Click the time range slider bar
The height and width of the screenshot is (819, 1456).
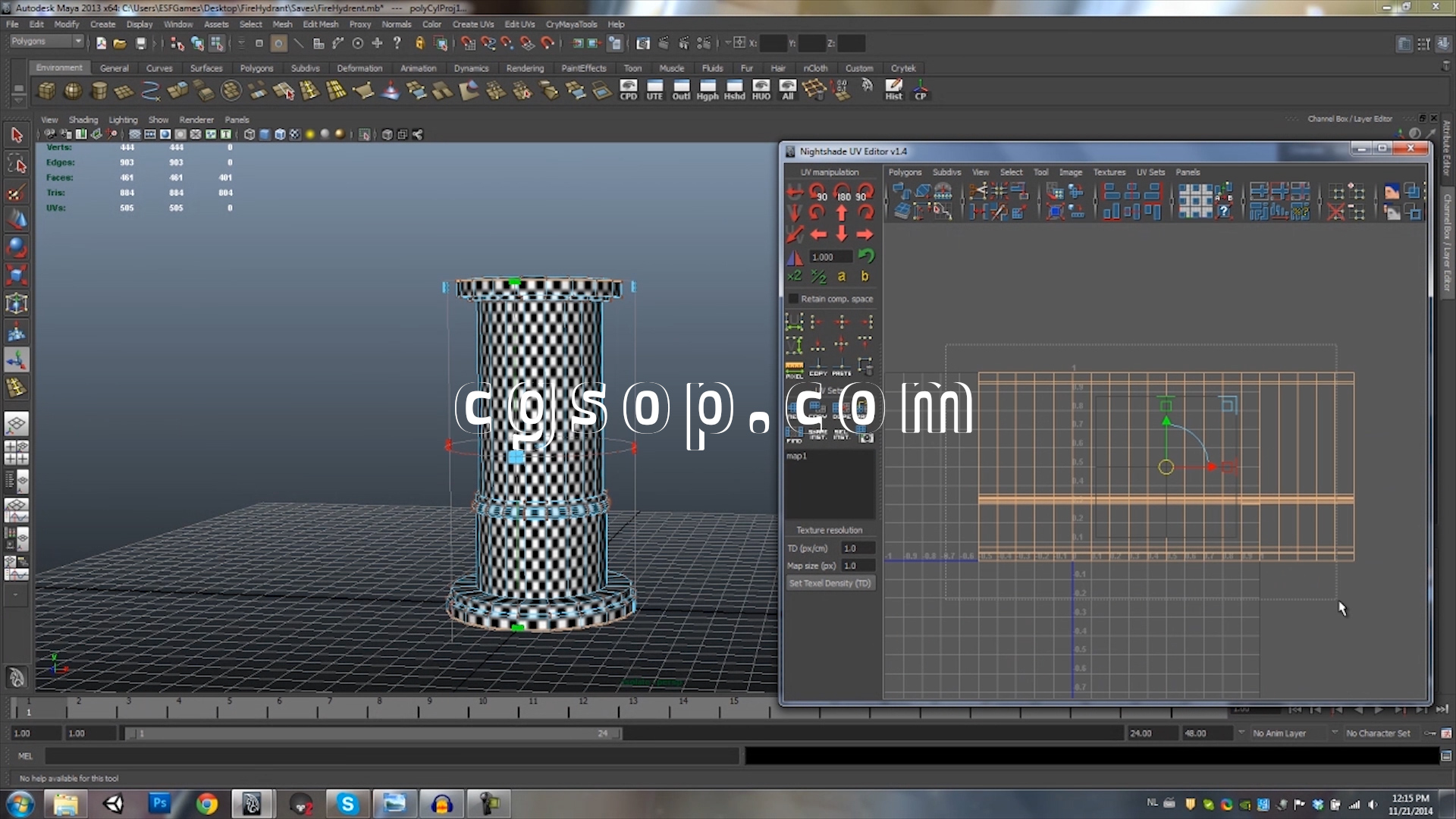372,733
